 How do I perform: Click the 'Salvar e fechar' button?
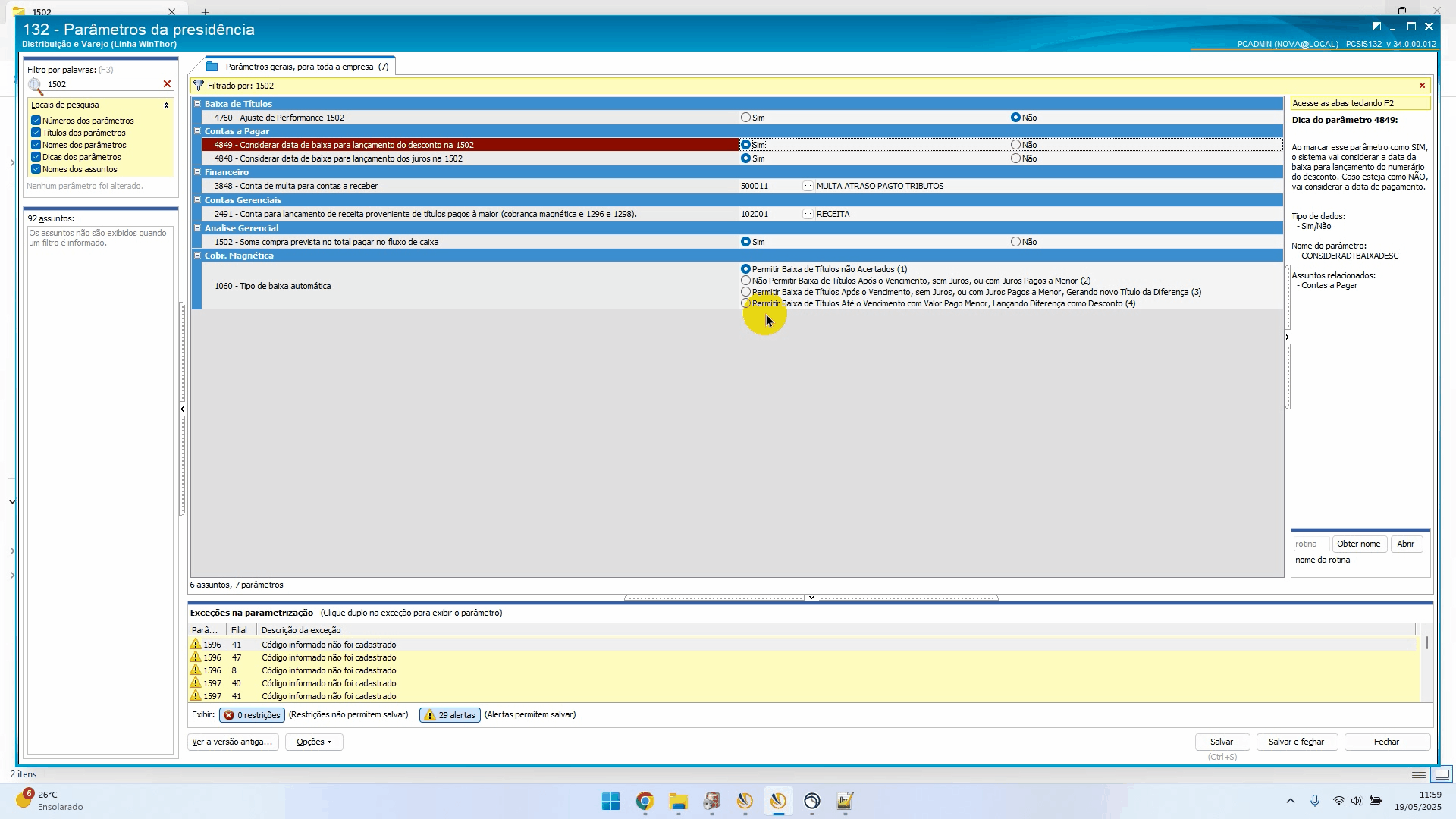[x=1296, y=742]
